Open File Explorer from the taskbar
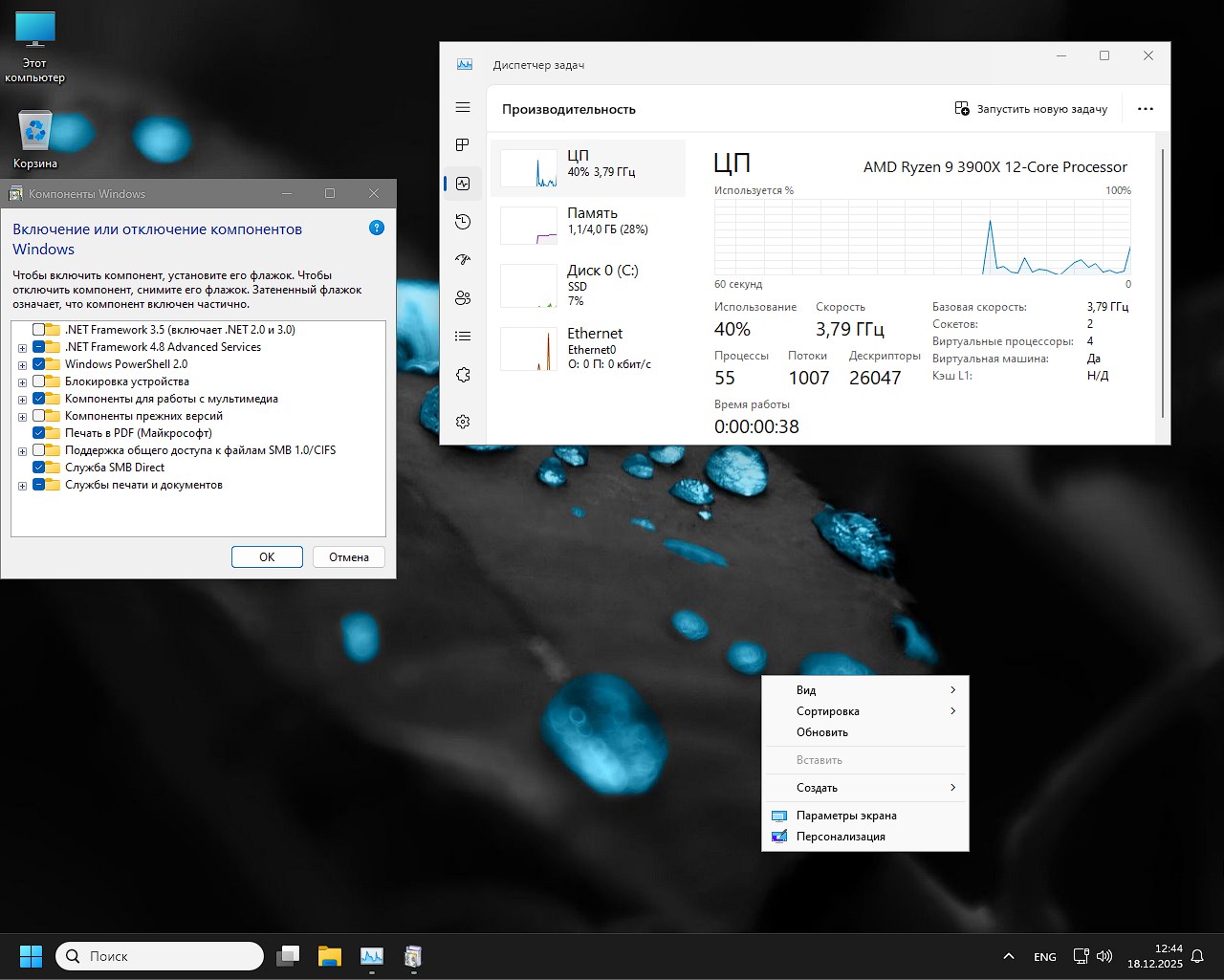This screenshot has height=980, width=1224. (x=329, y=955)
